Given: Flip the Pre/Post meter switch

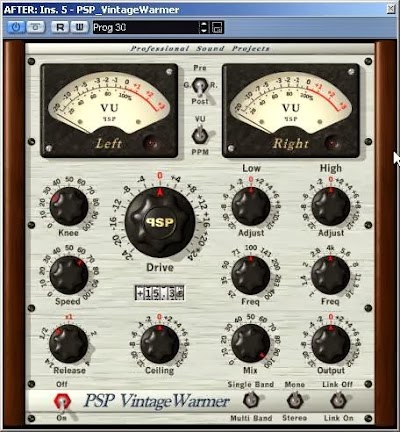Looking at the screenshot, I should click(x=200, y=86).
